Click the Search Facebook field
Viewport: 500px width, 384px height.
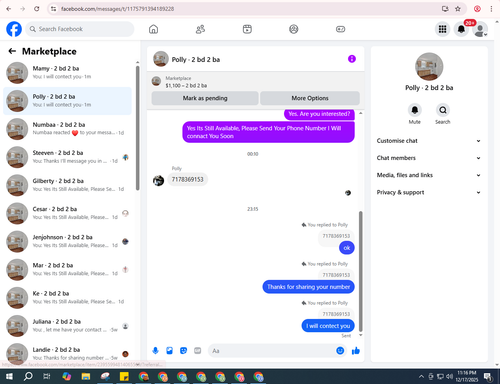(x=80, y=29)
